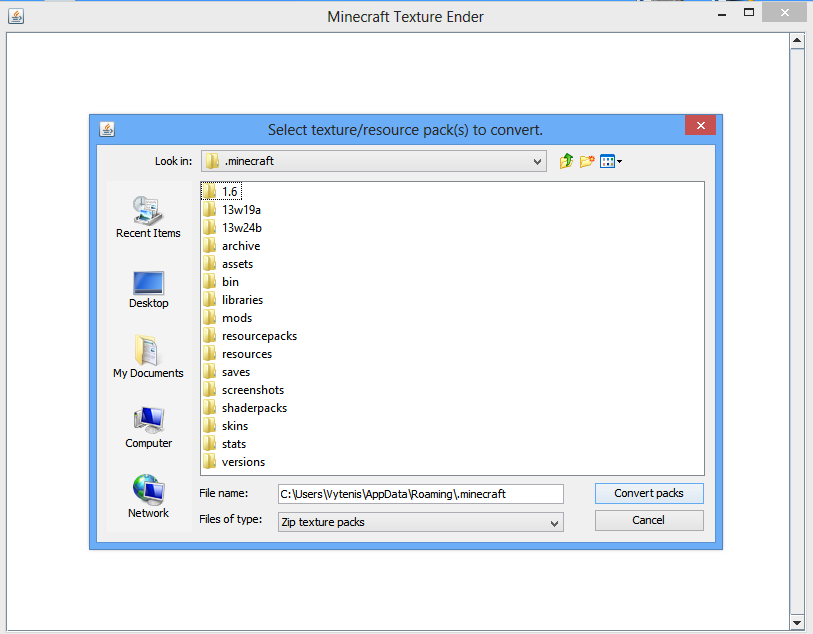
Task: Select the archive folder icon
Action: click(209, 246)
